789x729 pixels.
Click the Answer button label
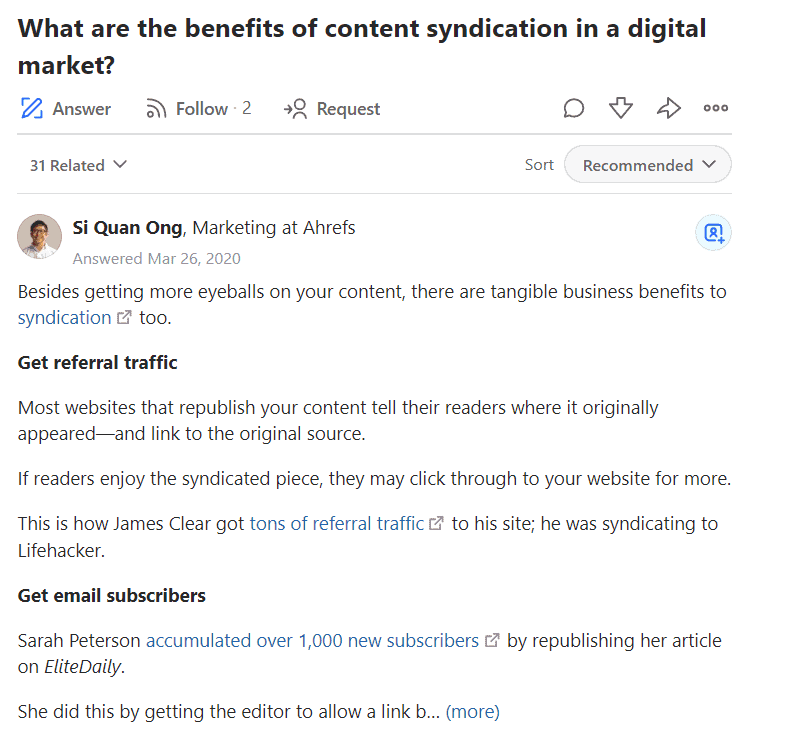82,109
